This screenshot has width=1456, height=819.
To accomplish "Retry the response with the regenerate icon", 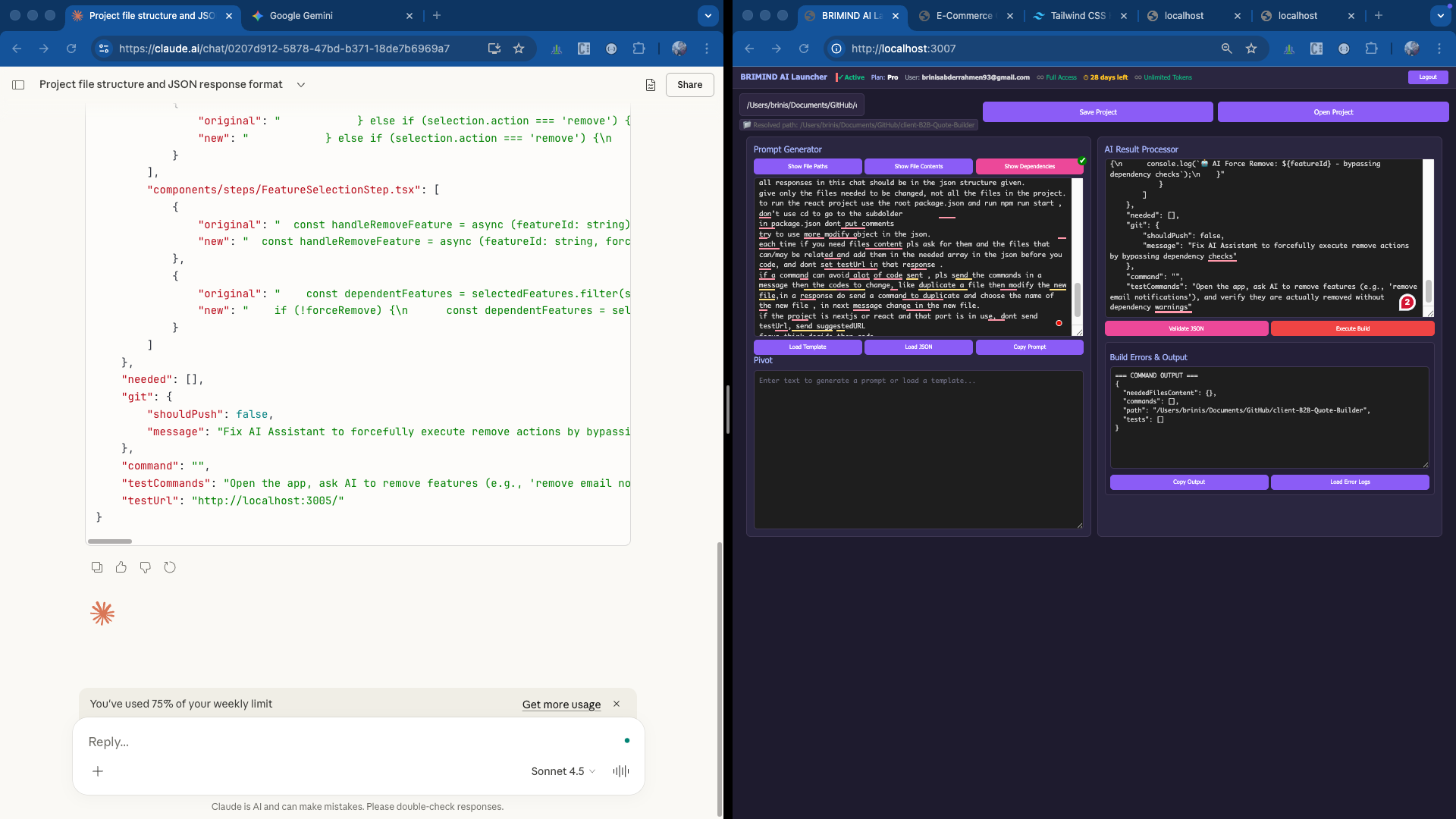I will pos(169,567).
